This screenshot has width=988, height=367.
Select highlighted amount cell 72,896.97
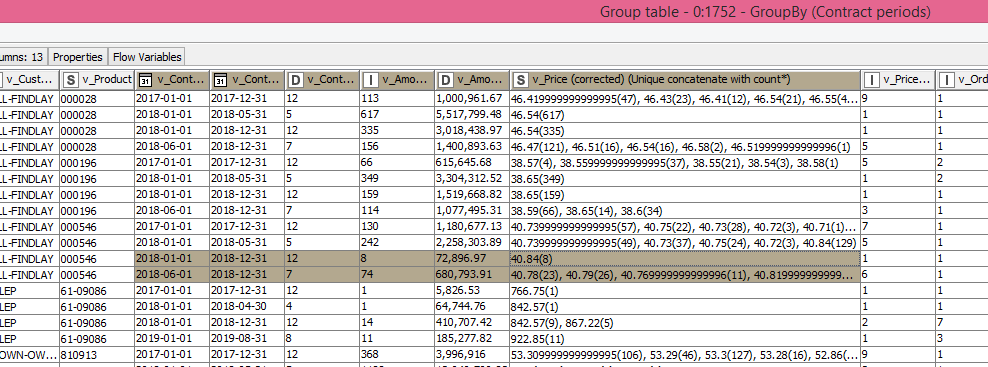[472, 259]
